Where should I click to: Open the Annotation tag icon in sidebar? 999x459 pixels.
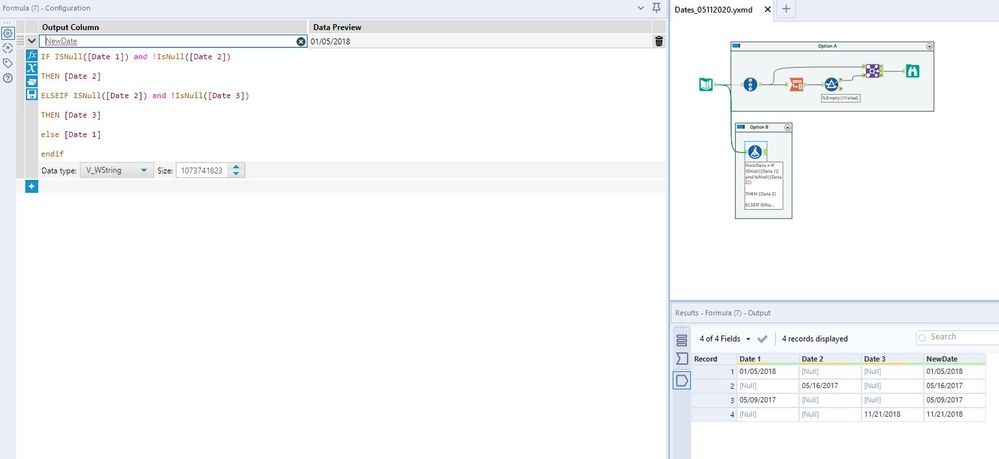8,63
